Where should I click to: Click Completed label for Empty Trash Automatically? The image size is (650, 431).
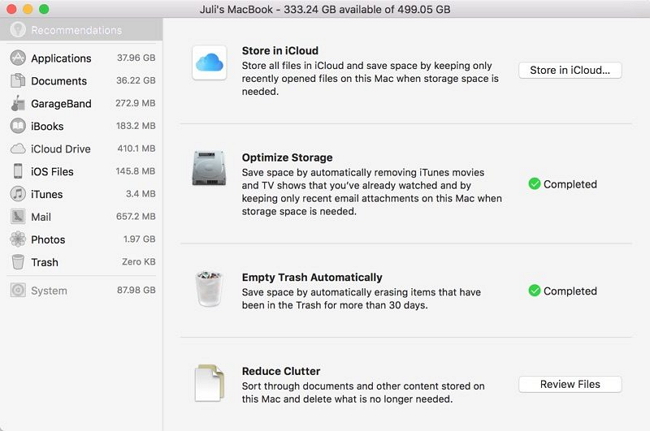(570, 291)
